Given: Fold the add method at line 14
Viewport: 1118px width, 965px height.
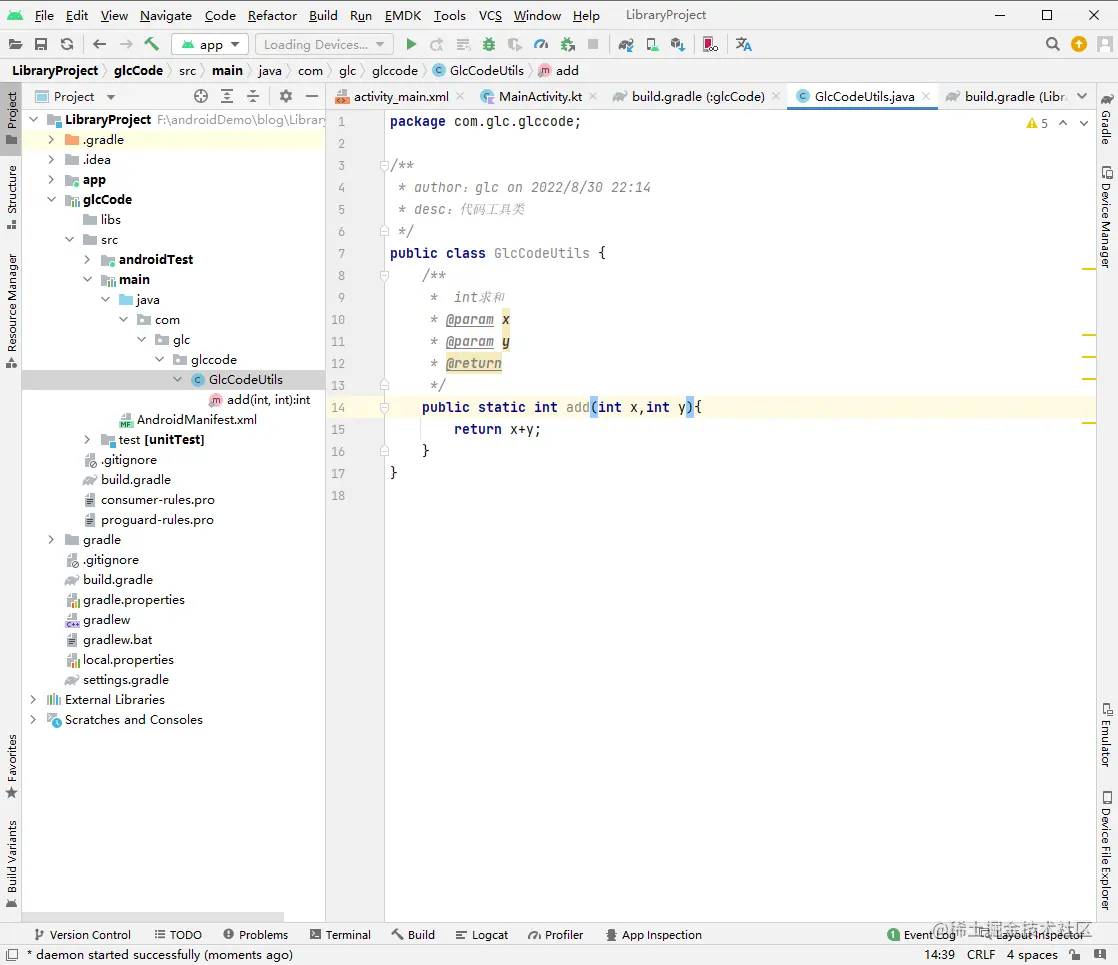Looking at the screenshot, I should (384, 408).
